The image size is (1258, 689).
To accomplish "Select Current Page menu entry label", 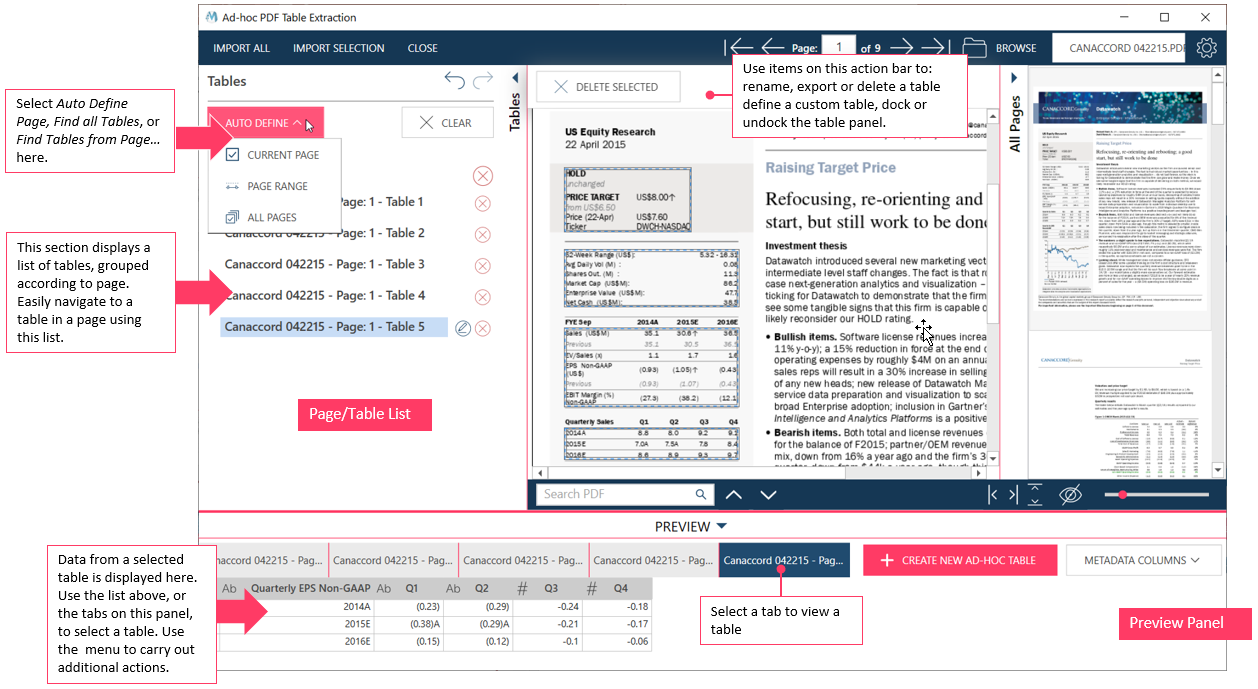I will (284, 155).
